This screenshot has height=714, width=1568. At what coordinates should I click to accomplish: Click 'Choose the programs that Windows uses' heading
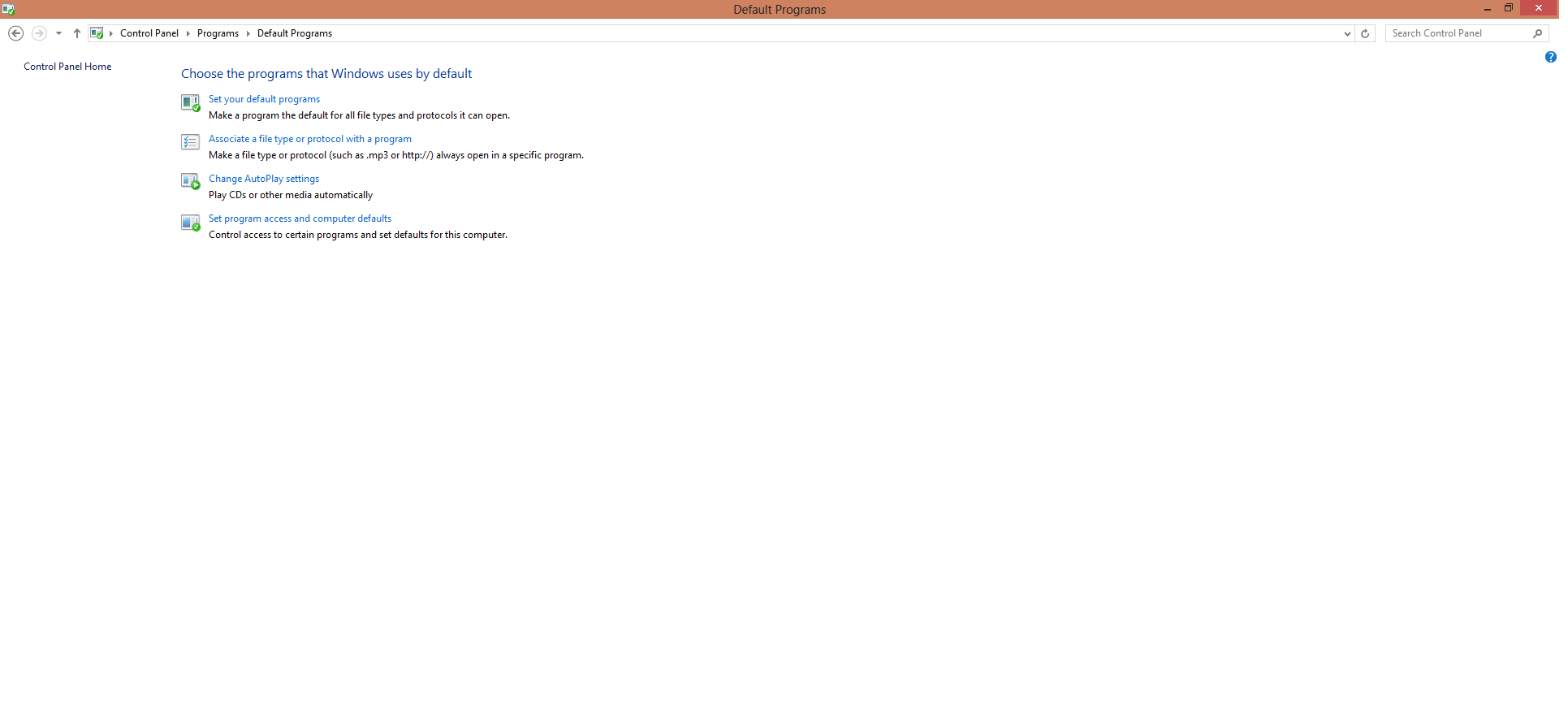[x=326, y=73]
